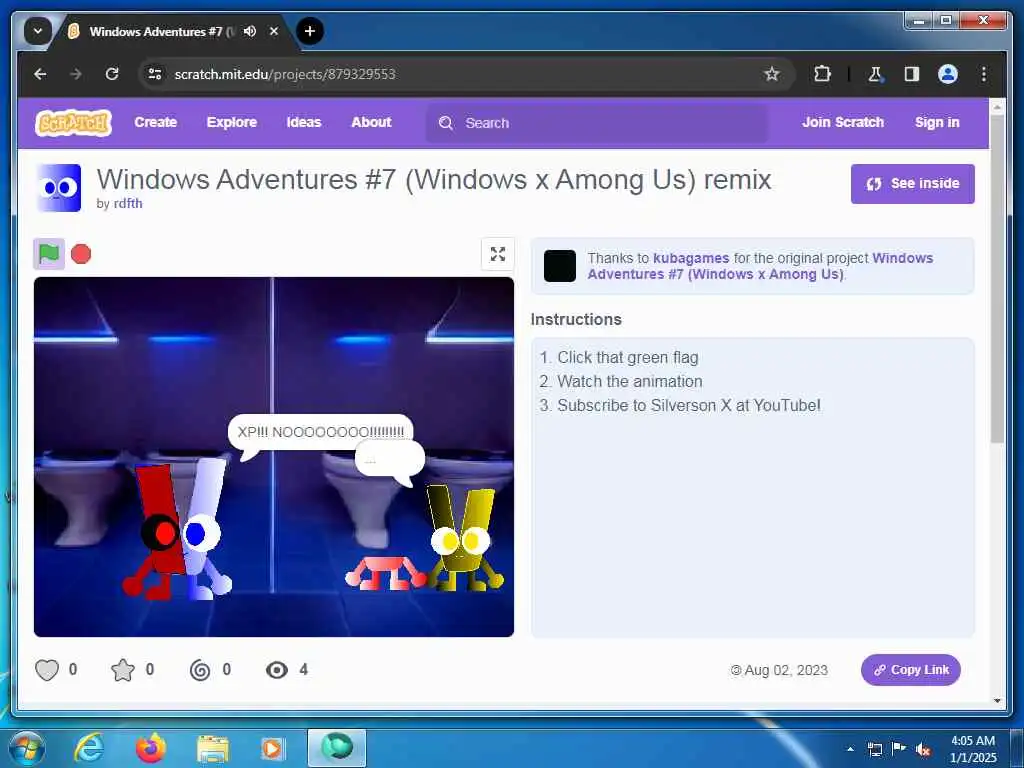Click the remix spiral icon
Screen dimensions: 1024x768
click(x=200, y=670)
